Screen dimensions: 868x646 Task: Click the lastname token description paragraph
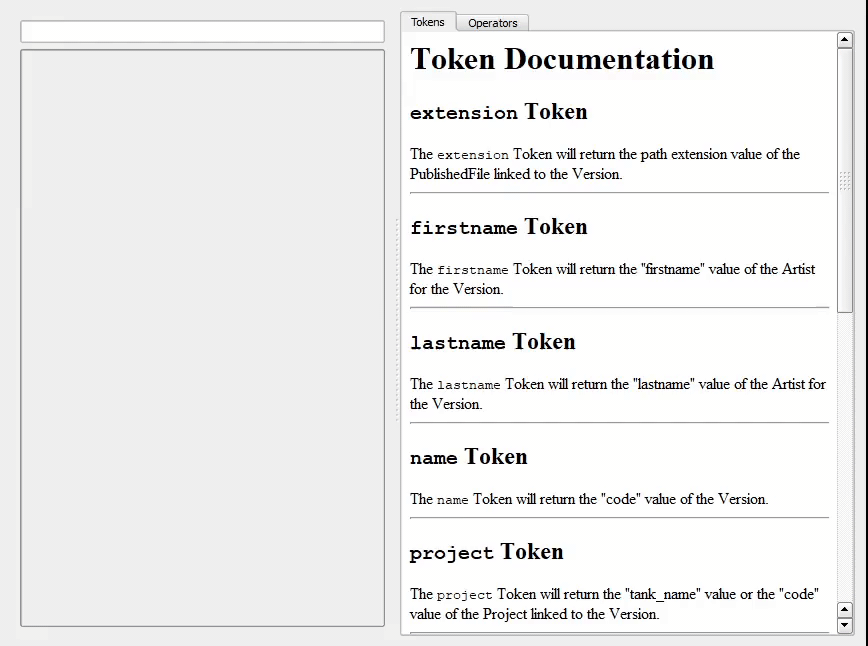point(618,394)
